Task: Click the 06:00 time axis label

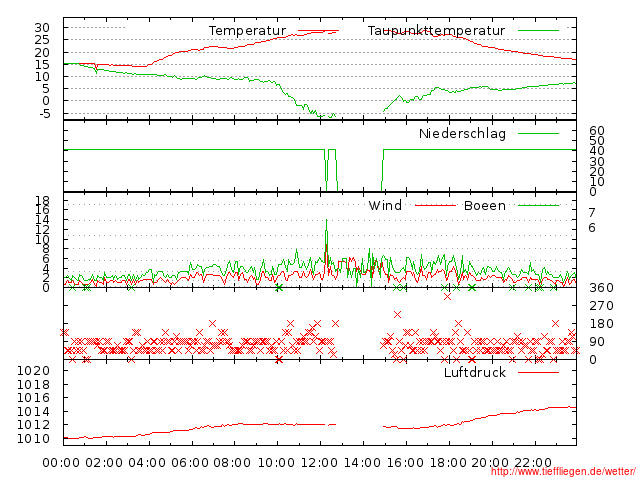Action: point(190,463)
